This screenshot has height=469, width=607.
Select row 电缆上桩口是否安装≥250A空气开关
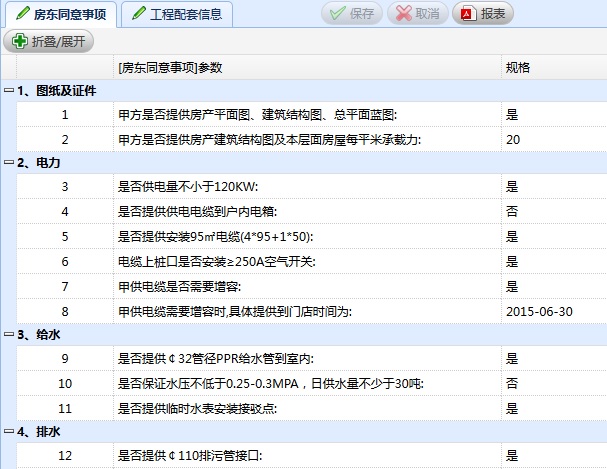312,262
